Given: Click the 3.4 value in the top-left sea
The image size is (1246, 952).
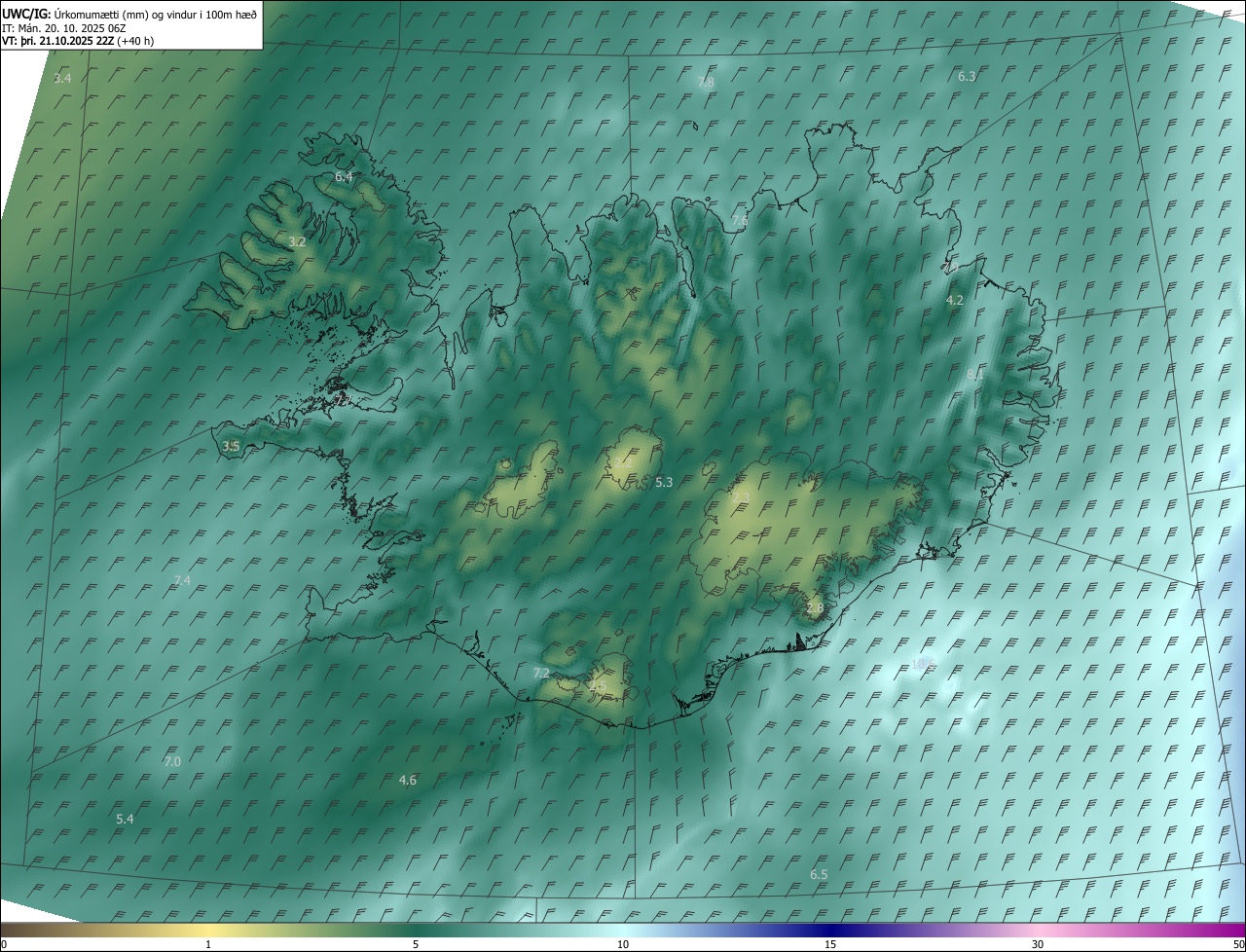Looking at the screenshot, I should tap(62, 78).
